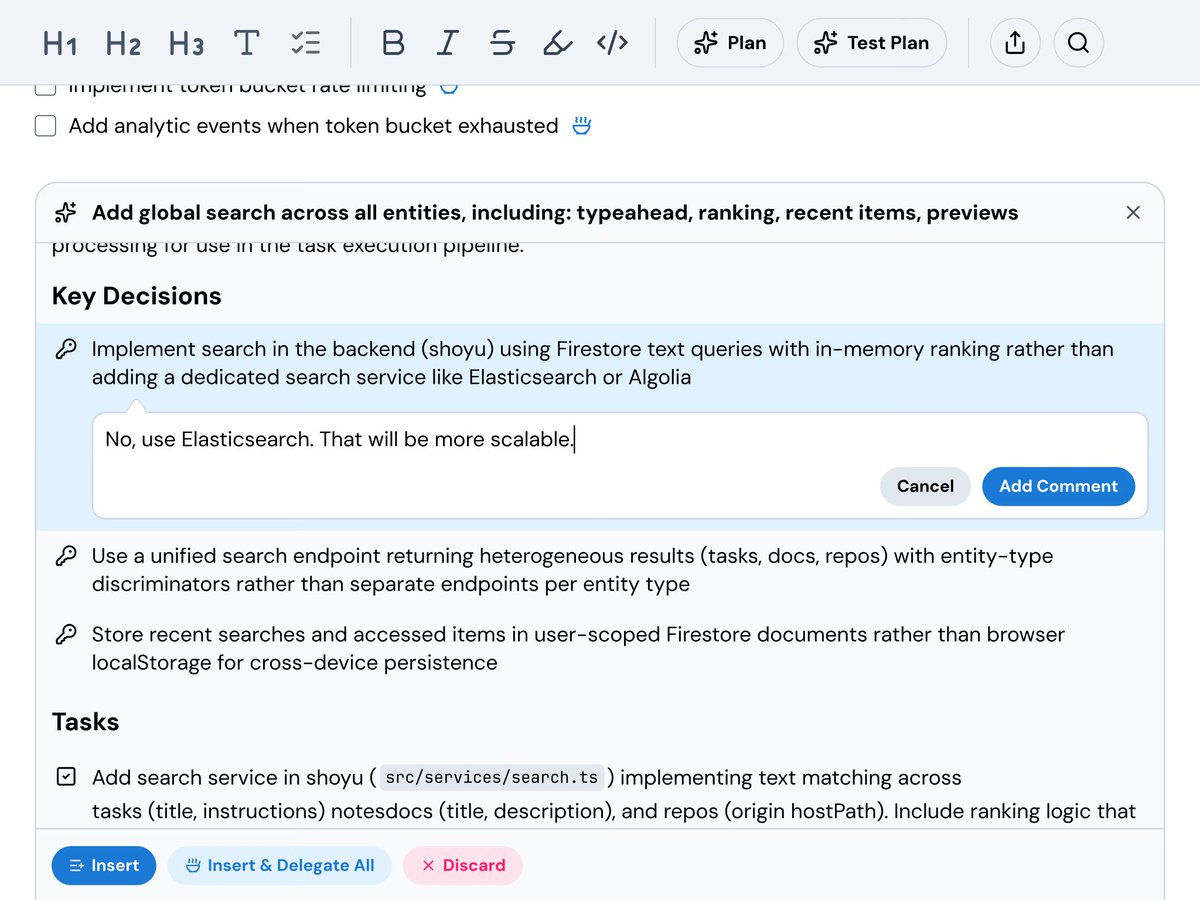The height and width of the screenshot is (900, 1200).
Task: Apply Heading 2 format
Action: coord(122,43)
